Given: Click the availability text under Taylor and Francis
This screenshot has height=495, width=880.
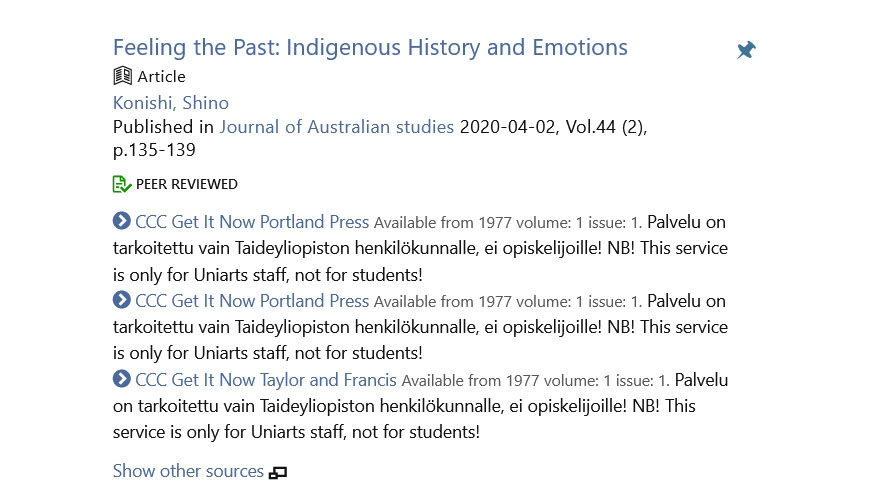Looking at the screenshot, I should click(535, 380).
